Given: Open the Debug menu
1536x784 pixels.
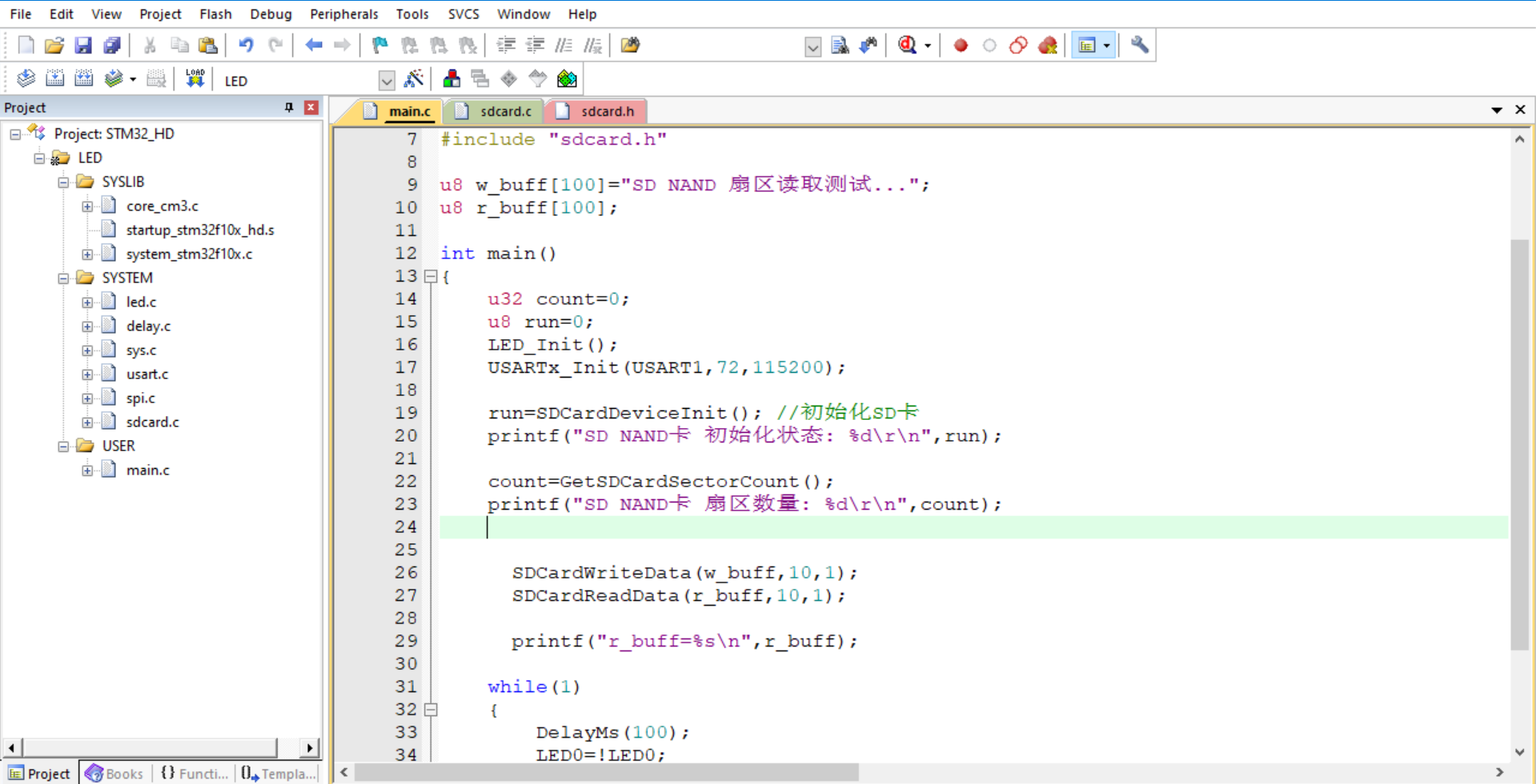Looking at the screenshot, I should coord(271,14).
